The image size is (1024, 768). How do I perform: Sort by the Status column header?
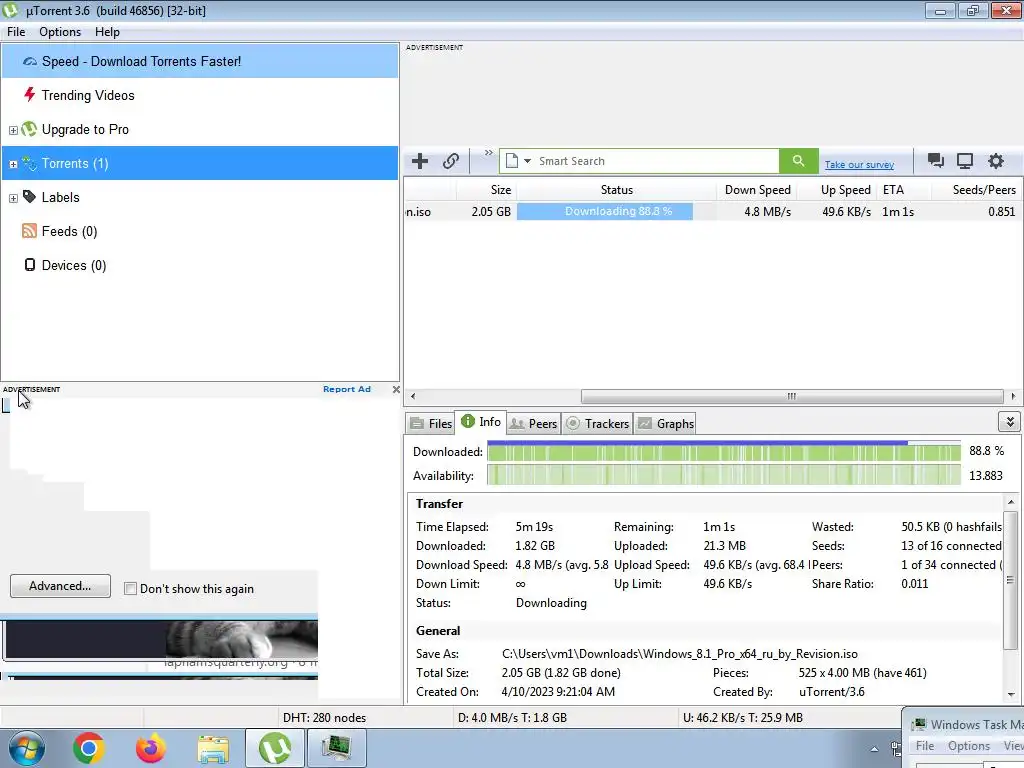pos(616,190)
